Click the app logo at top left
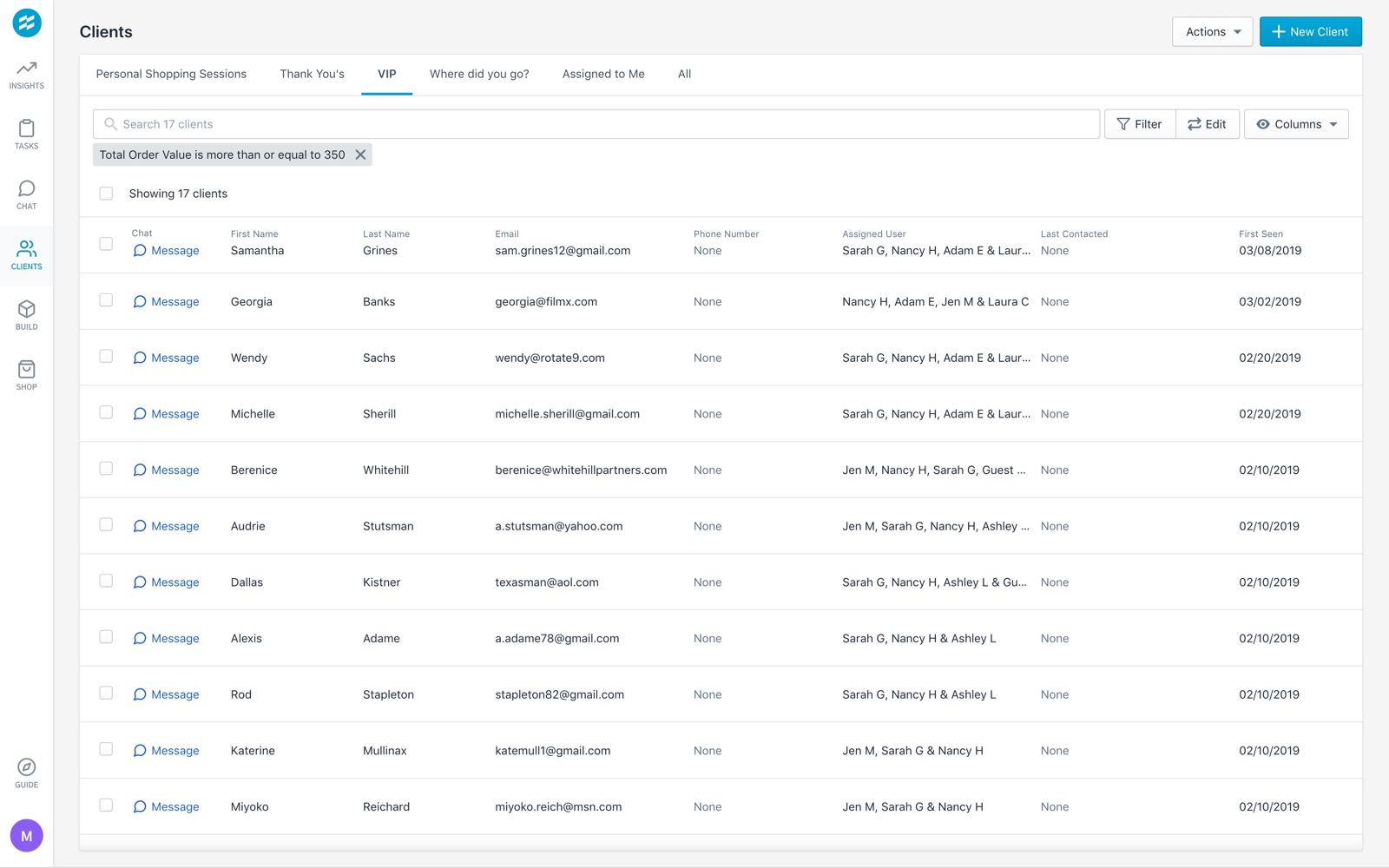The width and height of the screenshot is (1389, 868). (x=27, y=23)
